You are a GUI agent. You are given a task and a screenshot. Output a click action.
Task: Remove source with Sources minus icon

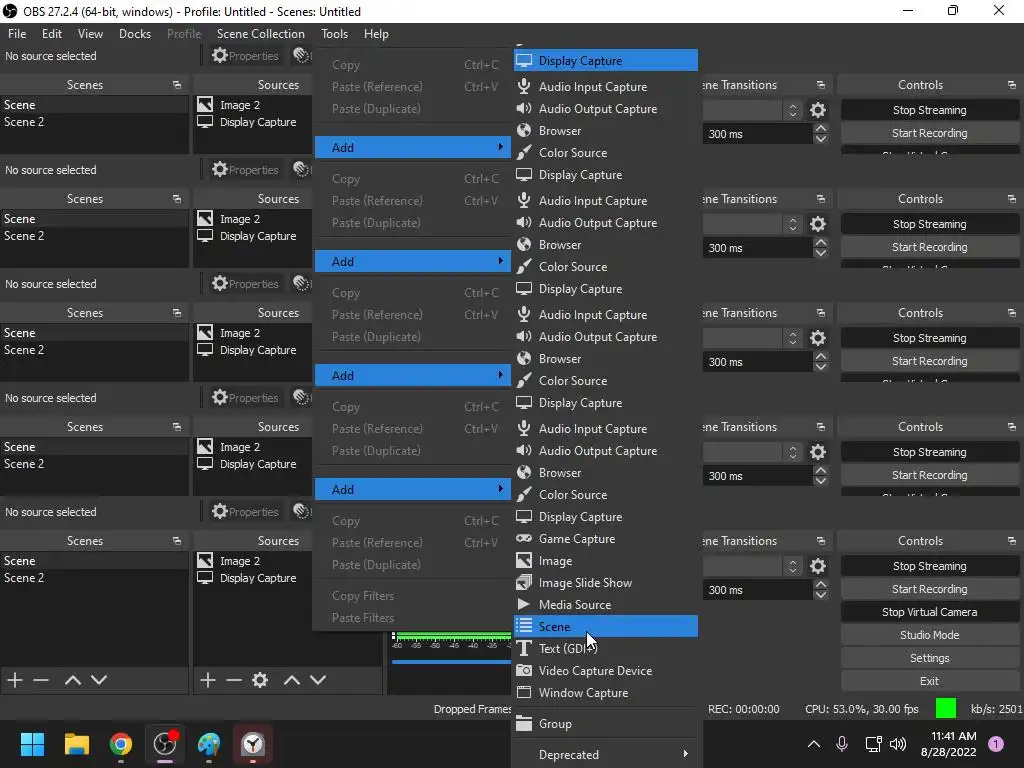[234, 680]
